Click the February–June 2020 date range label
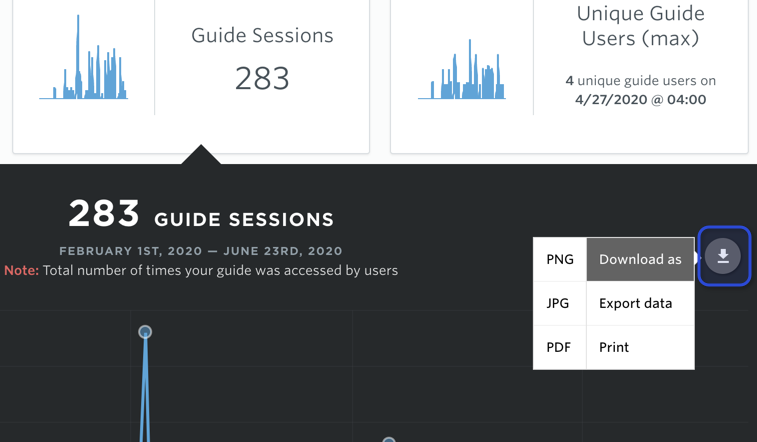Viewport: 757px width, 442px height. click(x=201, y=251)
